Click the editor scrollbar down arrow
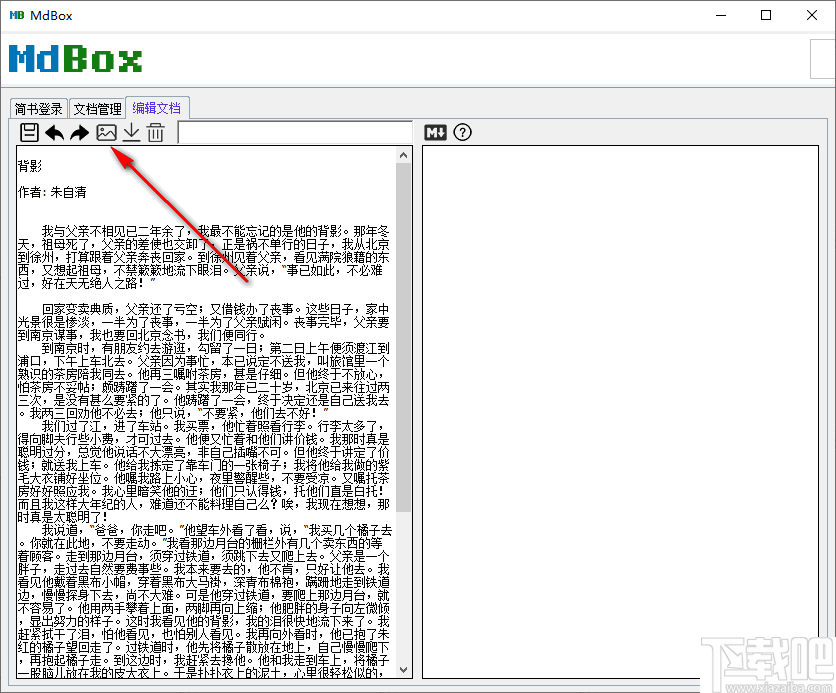 coord(404,670)
